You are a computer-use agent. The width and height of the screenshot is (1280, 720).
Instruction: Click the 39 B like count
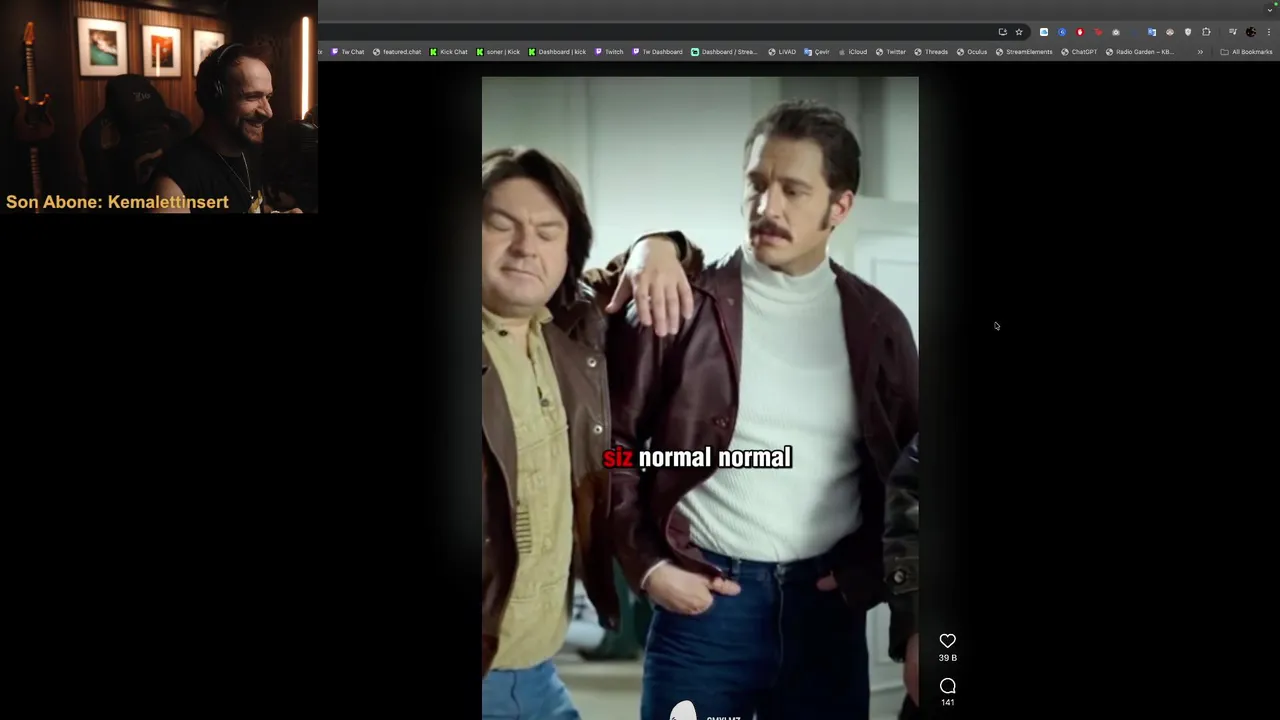[947, 658]
